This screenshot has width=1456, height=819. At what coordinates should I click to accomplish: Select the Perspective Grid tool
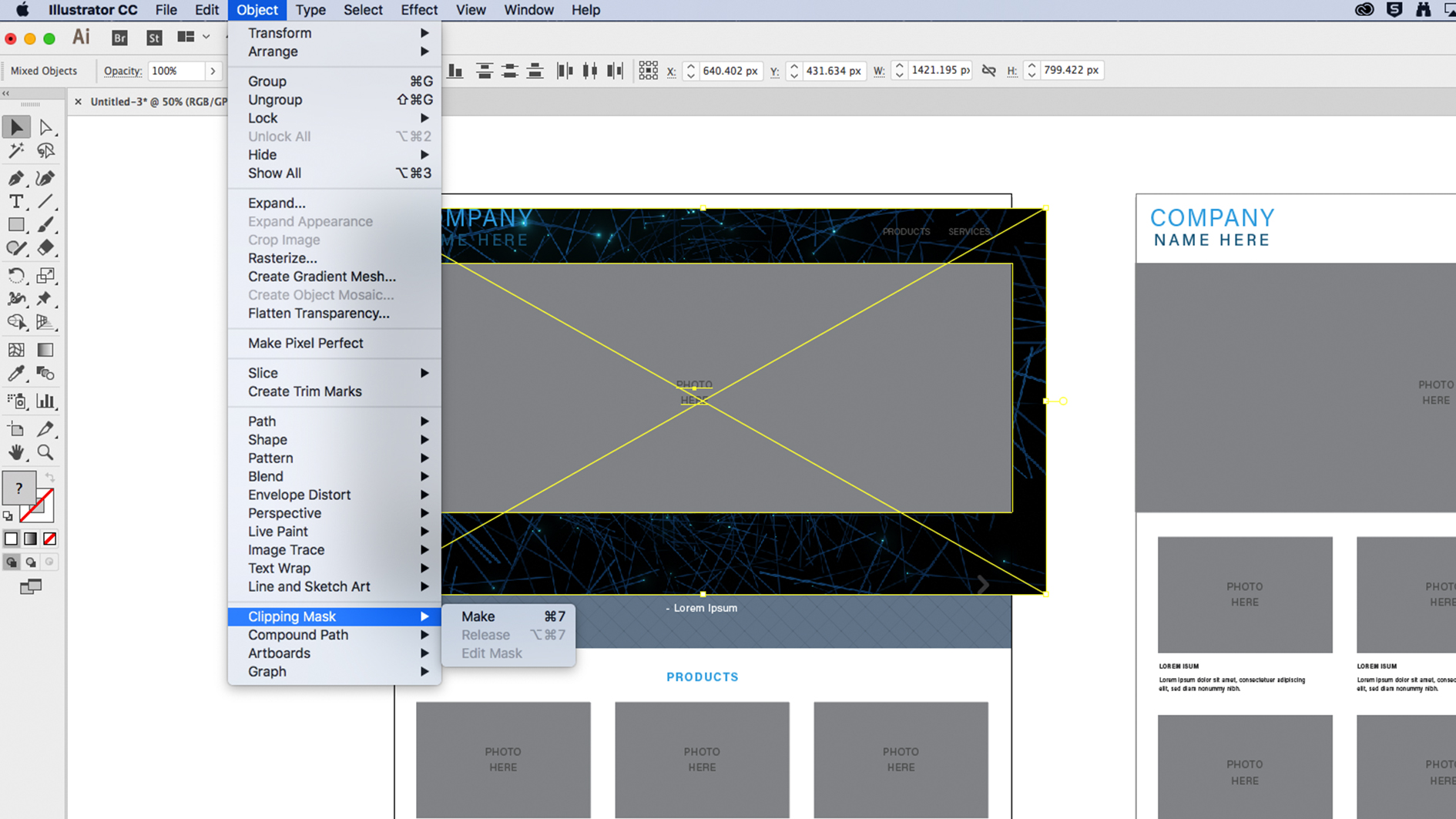[x=45, y=322]
